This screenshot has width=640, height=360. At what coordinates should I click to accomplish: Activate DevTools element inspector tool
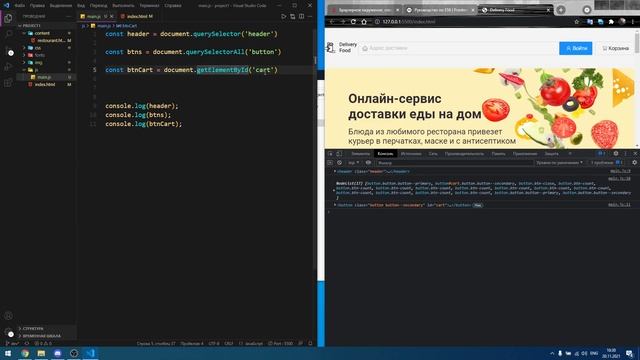(x=330, y=153)
